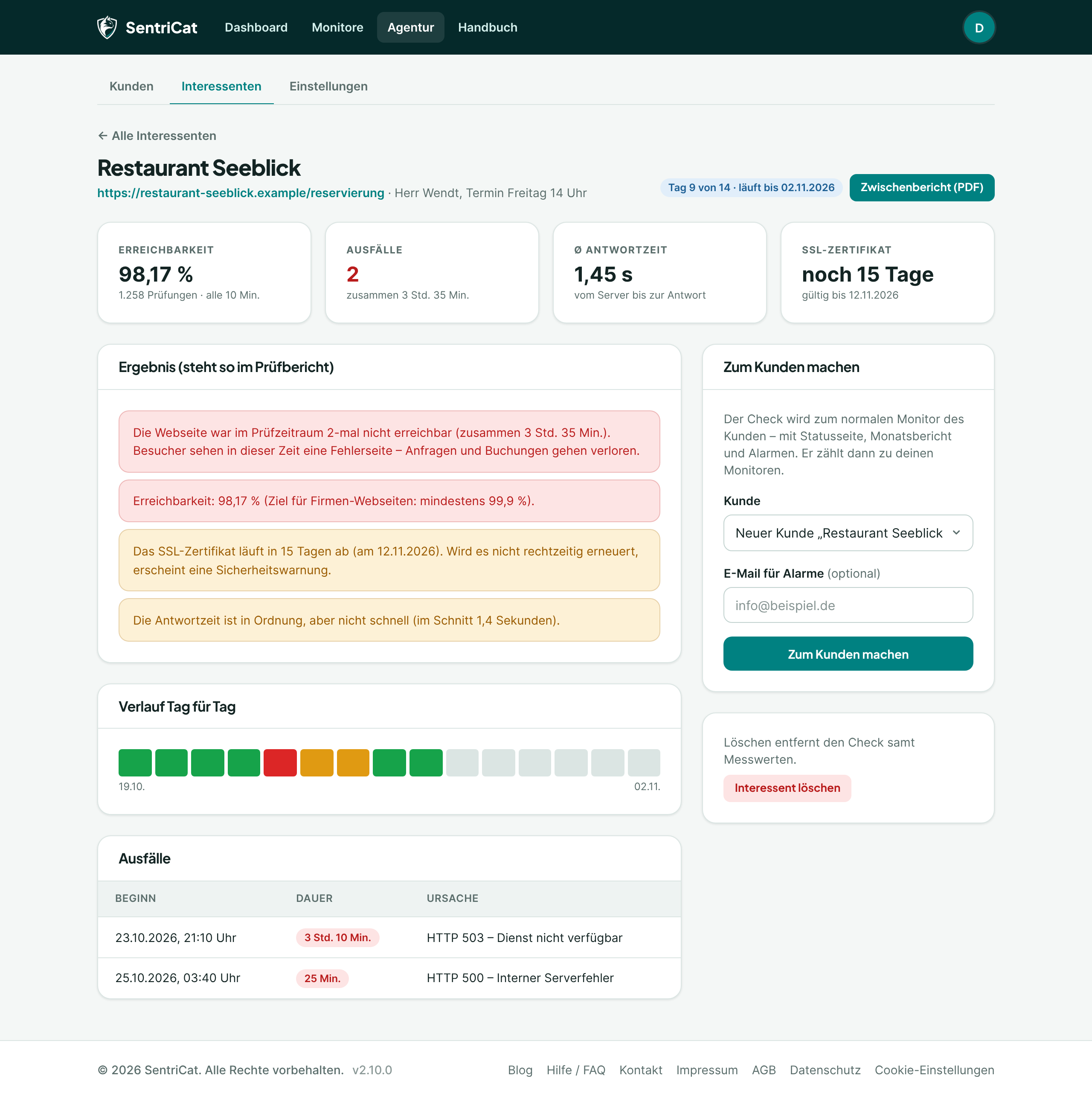Open the Impressum footer link
The width and height of the screenshot is (1092, 1099).
tap(706, 1070)
